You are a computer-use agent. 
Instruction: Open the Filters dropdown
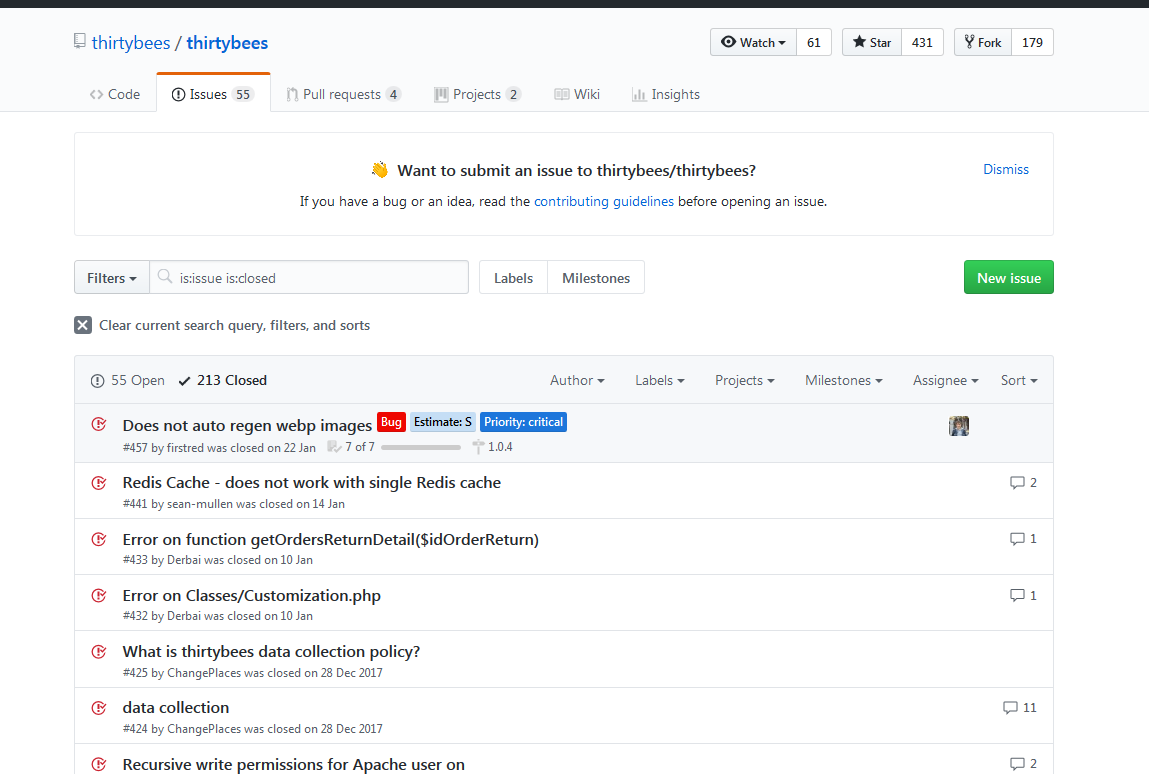[111, 278]
